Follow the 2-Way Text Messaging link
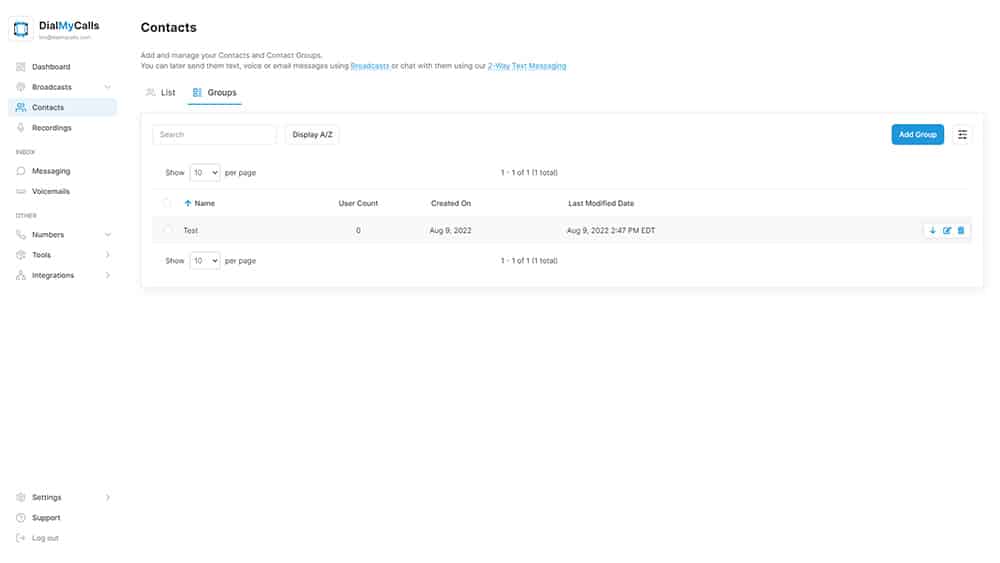This screenshot has height=563, width=1000. tap(526, 66)
